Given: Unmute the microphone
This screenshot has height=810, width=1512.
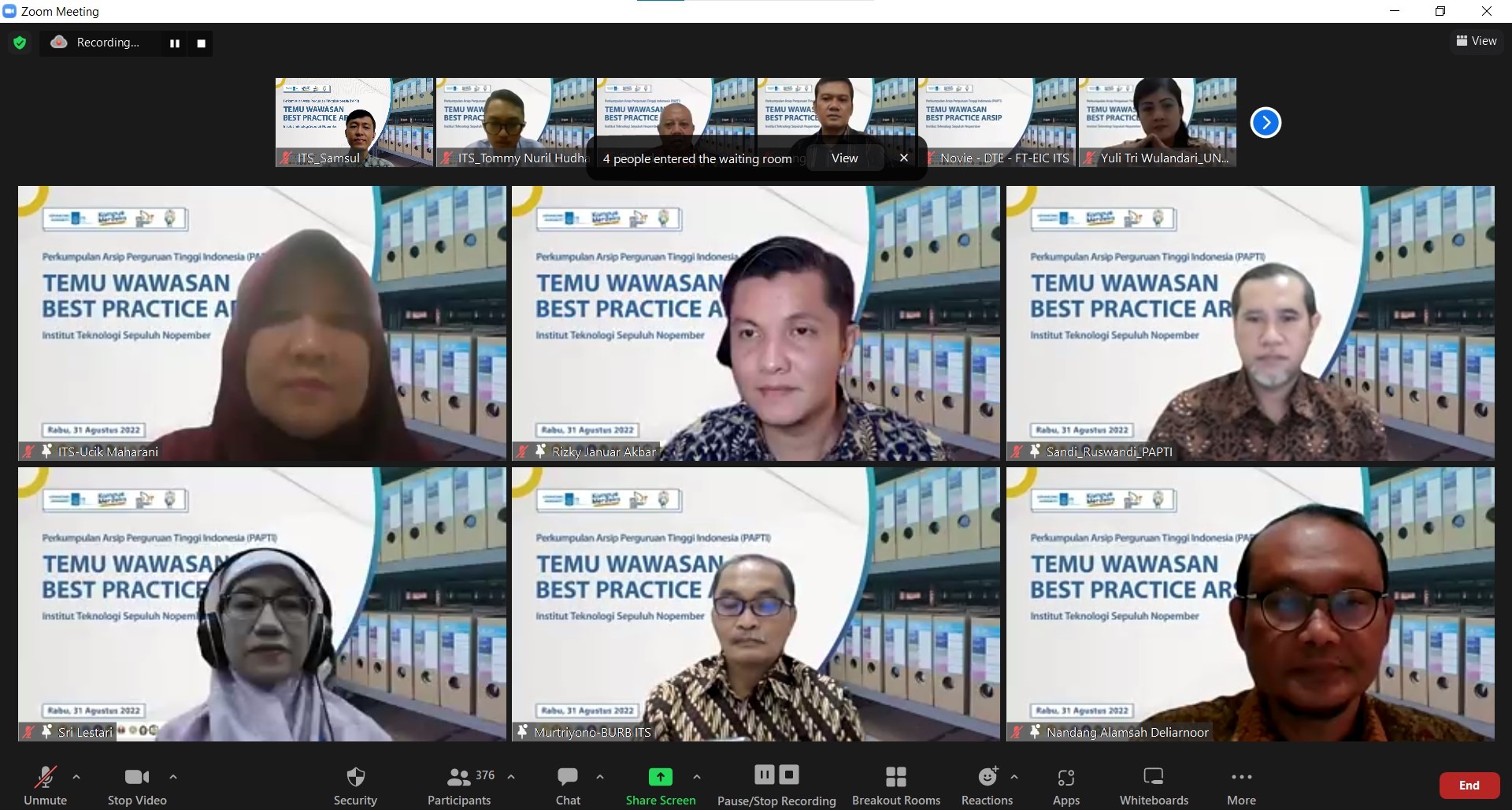Looking at the screenshot, I should coord(45,785).
